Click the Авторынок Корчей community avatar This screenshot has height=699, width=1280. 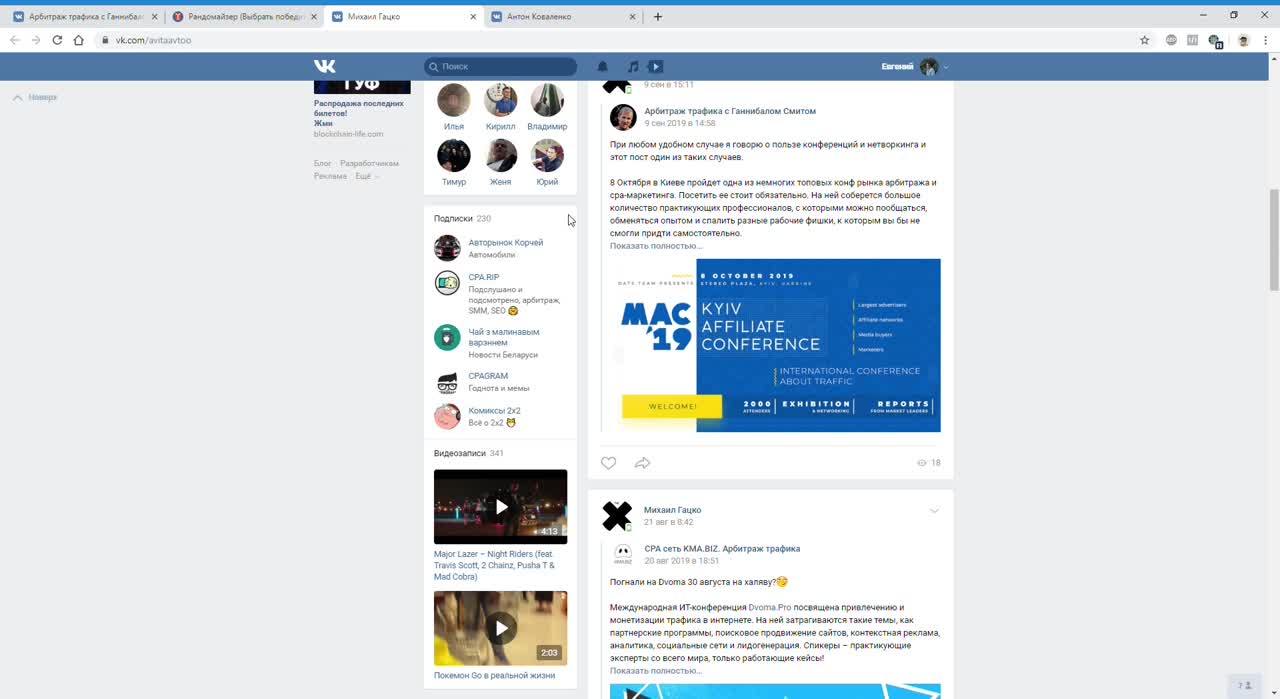pos(447,248)
